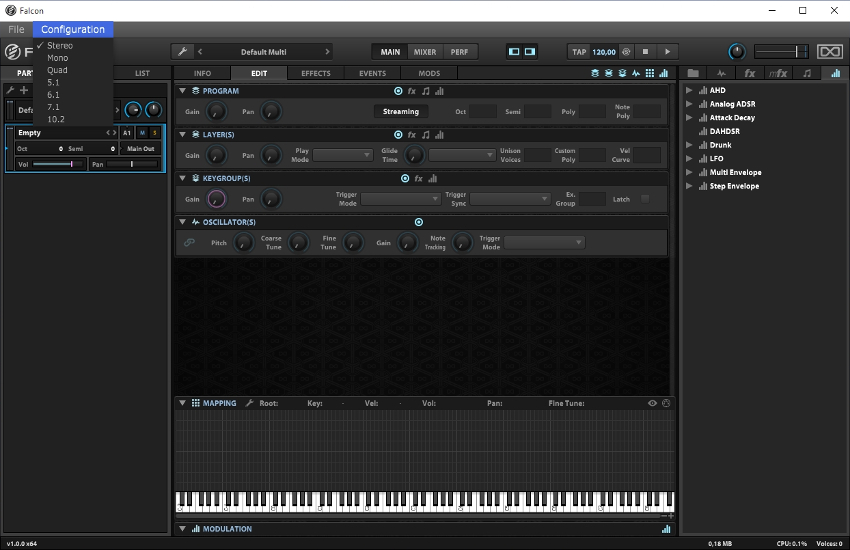Screen dimensions: 850x550
Task: Collapse the KEYGROUP(S) section triangle
Action: [183, 178]
